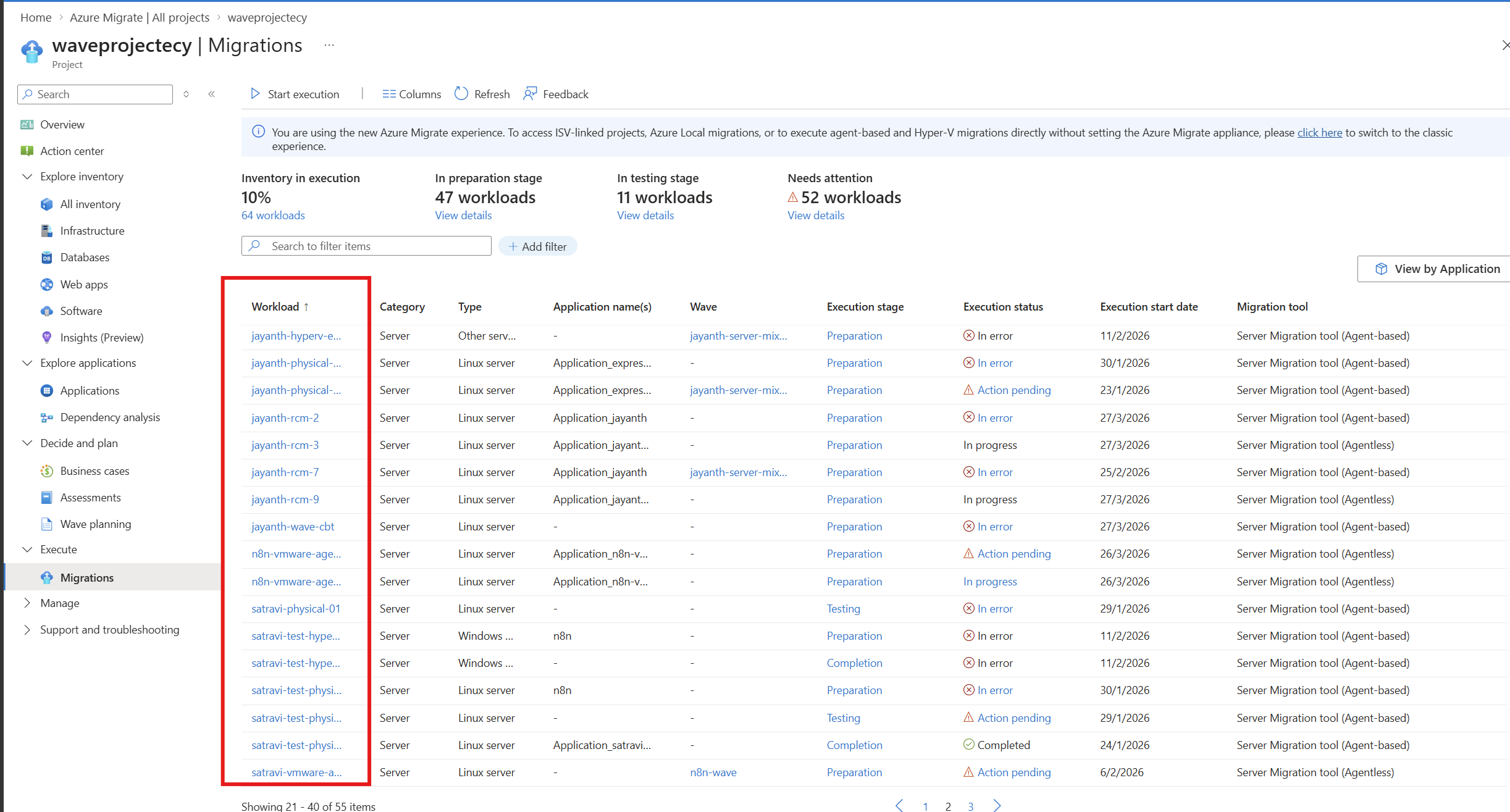
Task: Click the Migration tool column header
Action: coord(1272,307)
